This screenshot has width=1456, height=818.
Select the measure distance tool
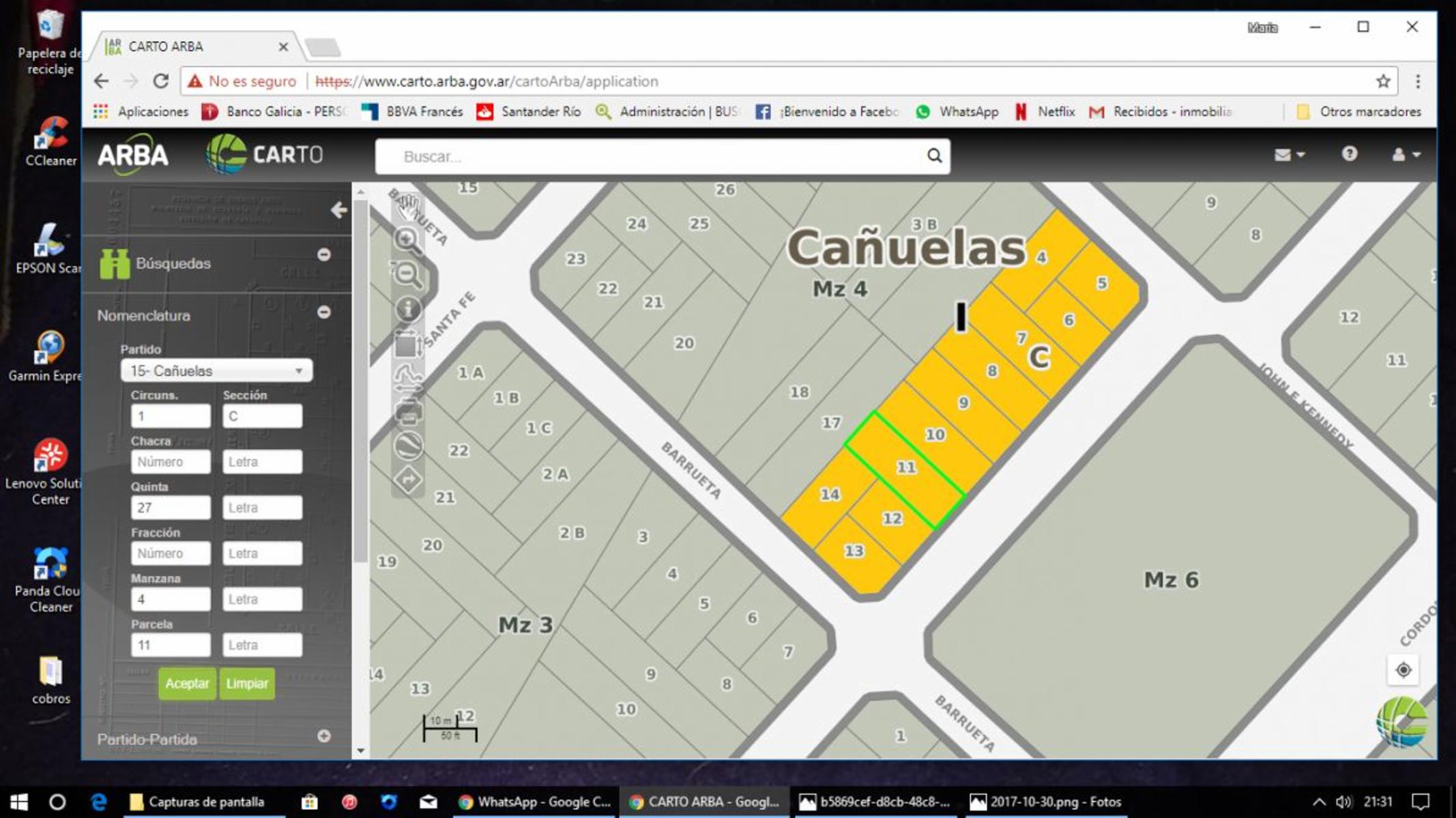(408, 377)
